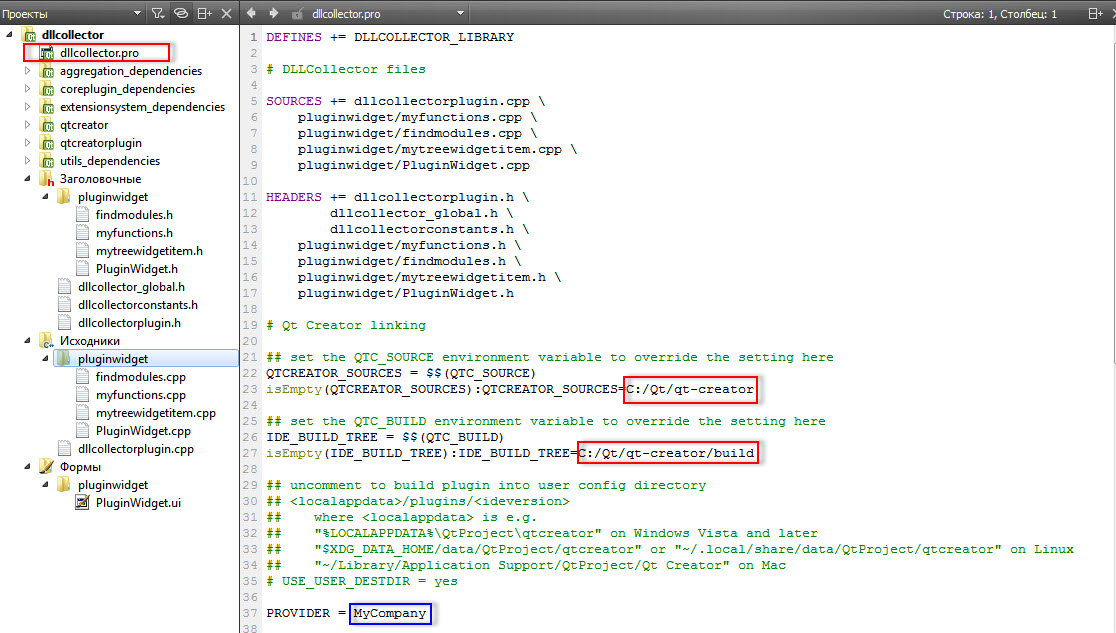Screen dimensions: 1116x633
Task: Open the Проекты view dropdown
Action: 137,13
